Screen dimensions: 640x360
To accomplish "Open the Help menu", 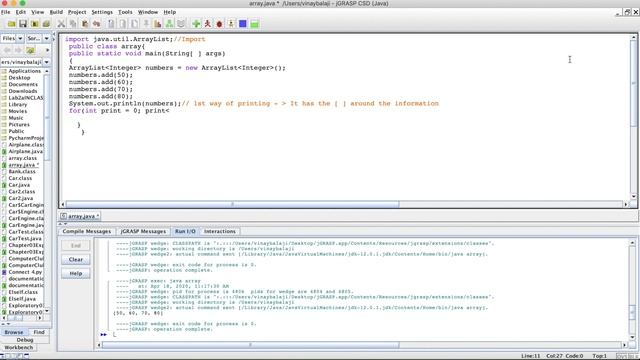I will pos(170,12).
